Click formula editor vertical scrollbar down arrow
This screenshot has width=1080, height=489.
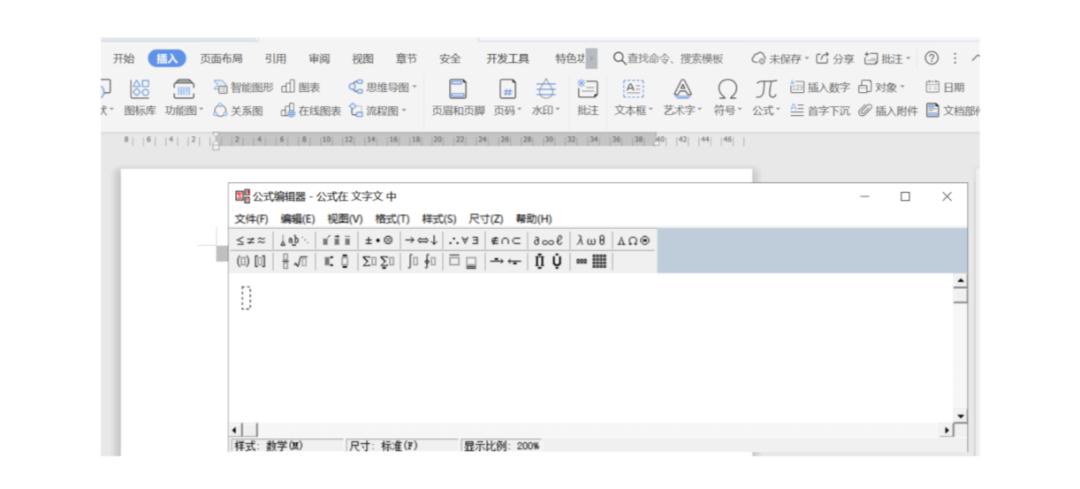tap(960, 416)
